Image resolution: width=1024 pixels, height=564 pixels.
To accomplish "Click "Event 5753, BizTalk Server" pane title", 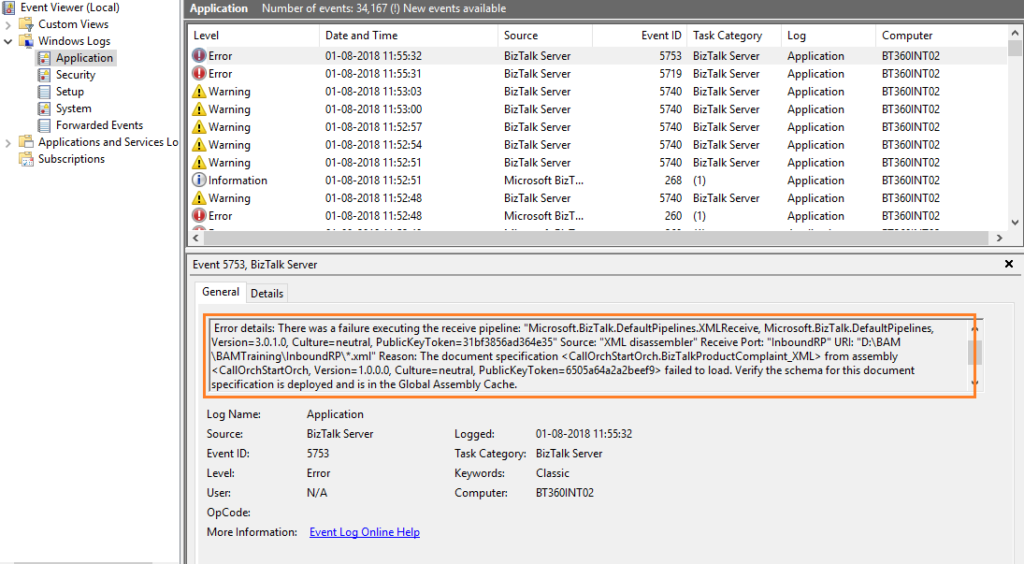I will click(x=255, y=264).
